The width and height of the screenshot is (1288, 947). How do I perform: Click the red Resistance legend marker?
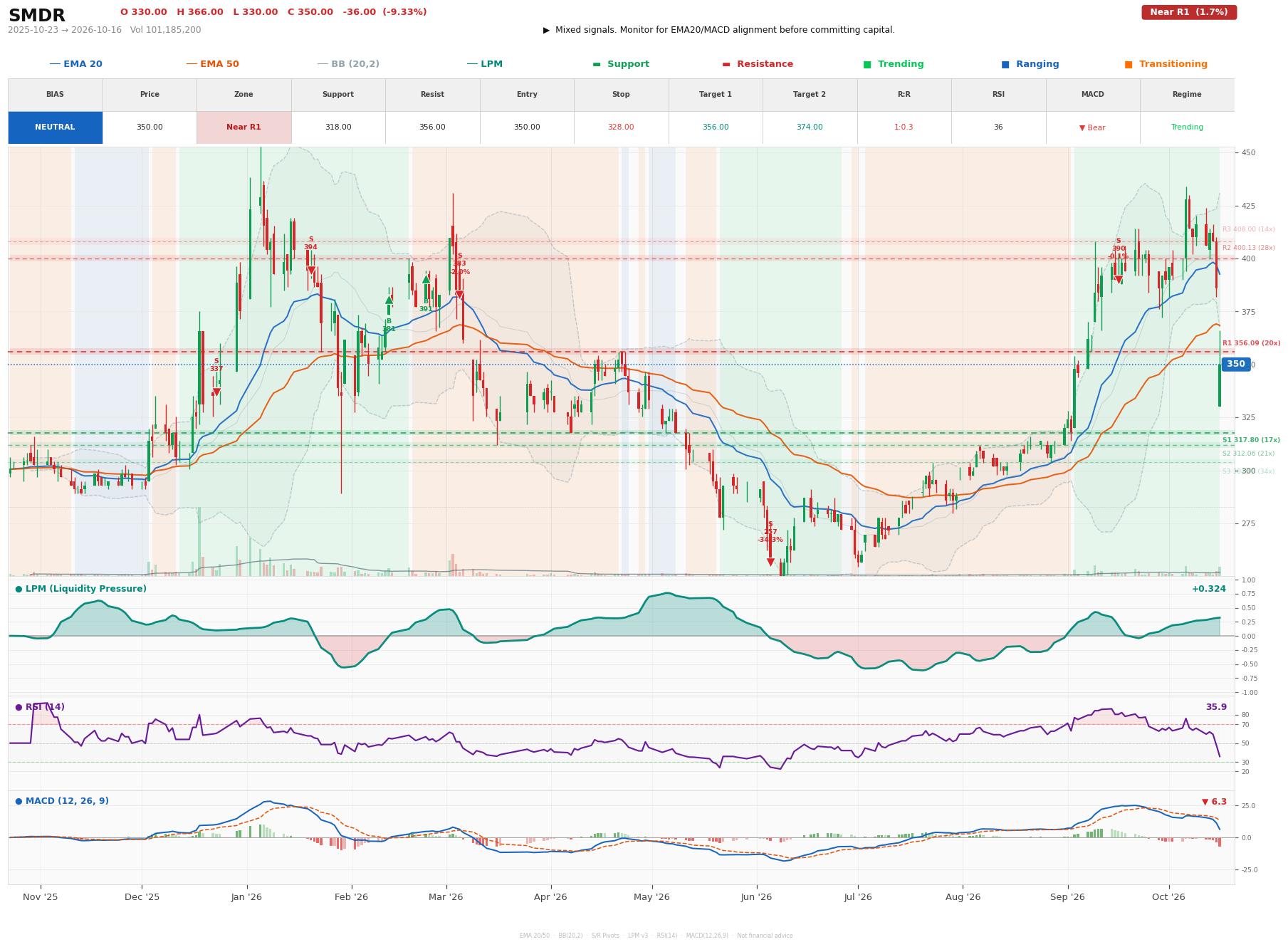point(726,64)
